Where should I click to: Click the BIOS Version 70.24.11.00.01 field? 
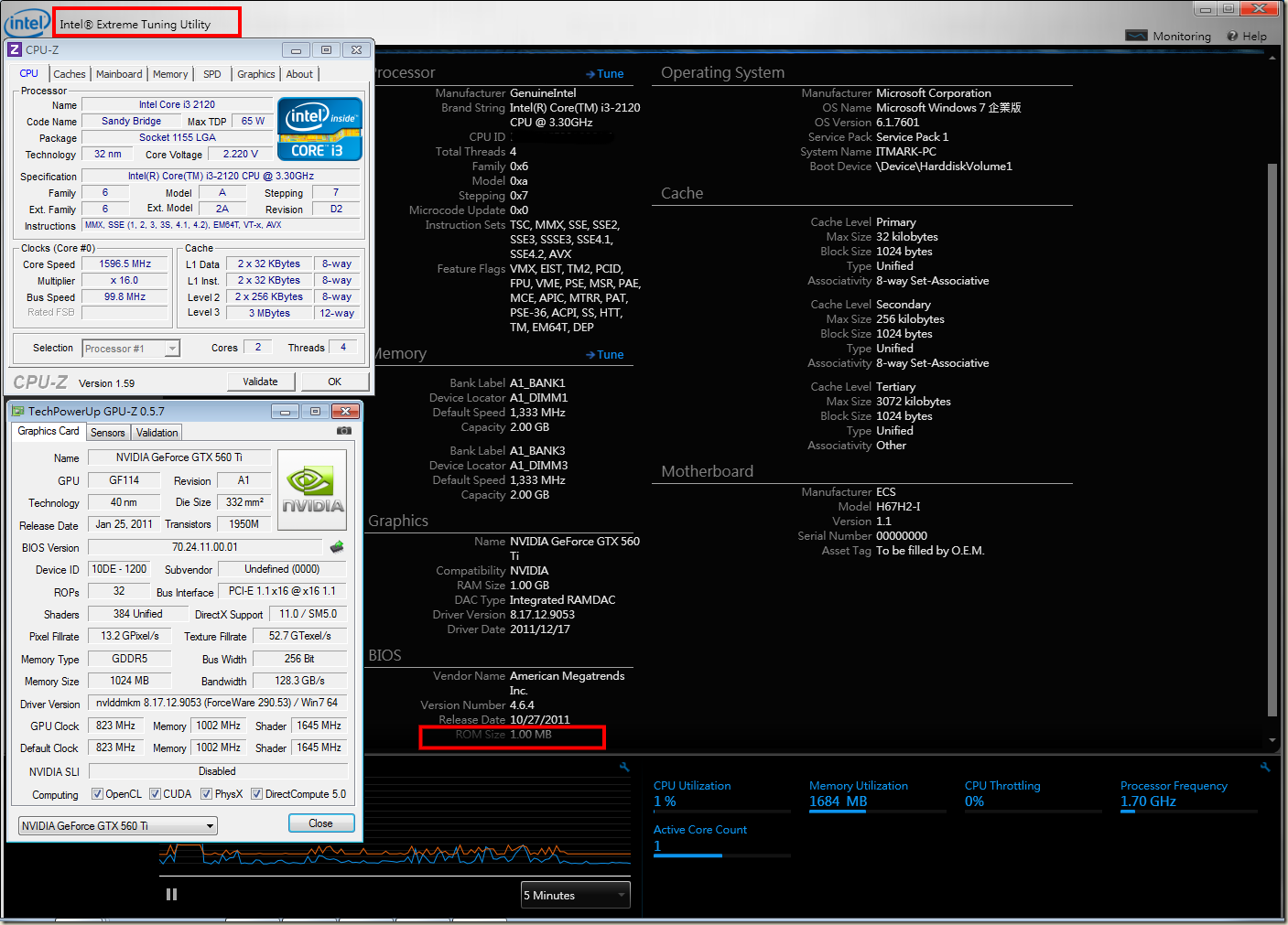[x=205, y=547]
